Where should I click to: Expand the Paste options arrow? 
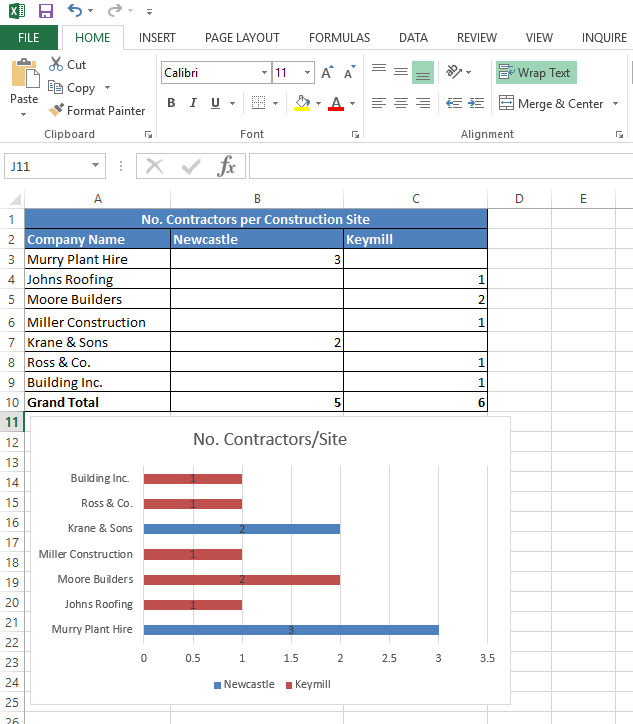click(24, 115)
